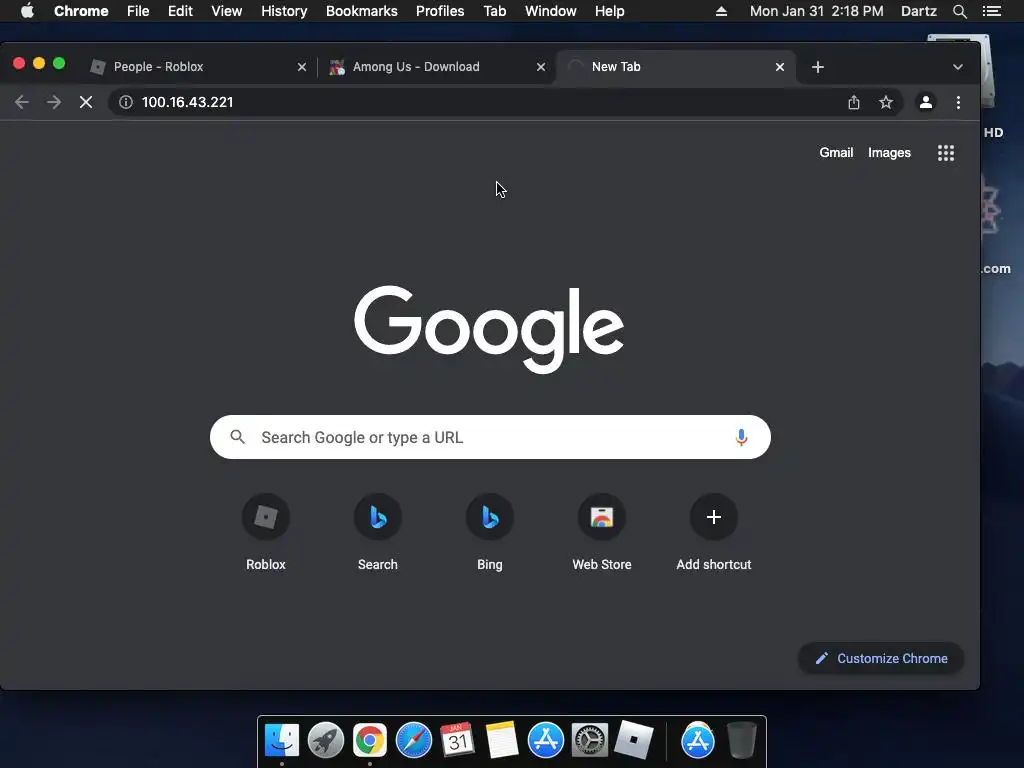The width and height of the screenshot is (1024, 768).
Task: Go forward to the next page
Action: click(x=54, y=103)
